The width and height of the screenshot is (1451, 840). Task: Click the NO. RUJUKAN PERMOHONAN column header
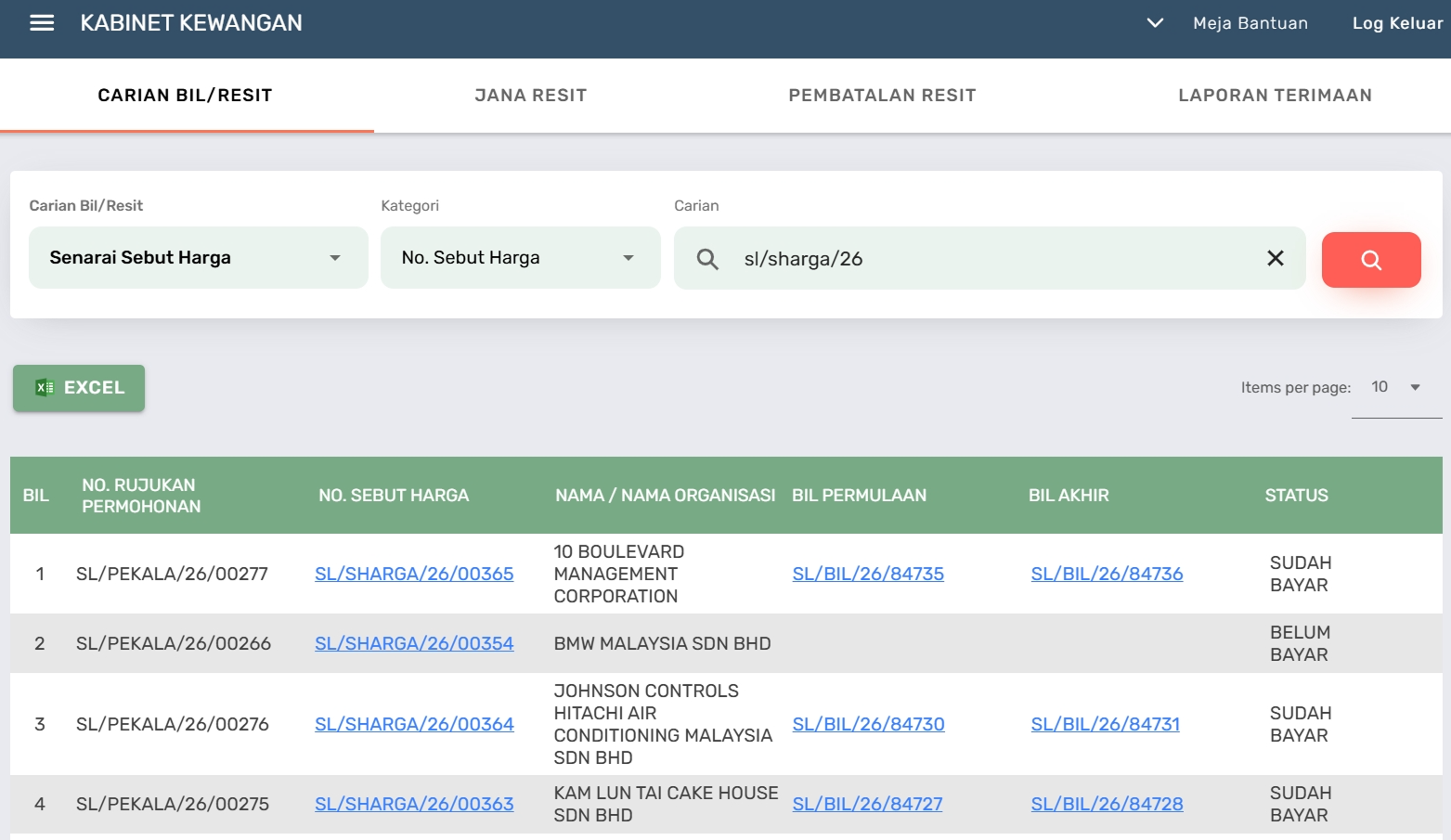click(141, 496)
